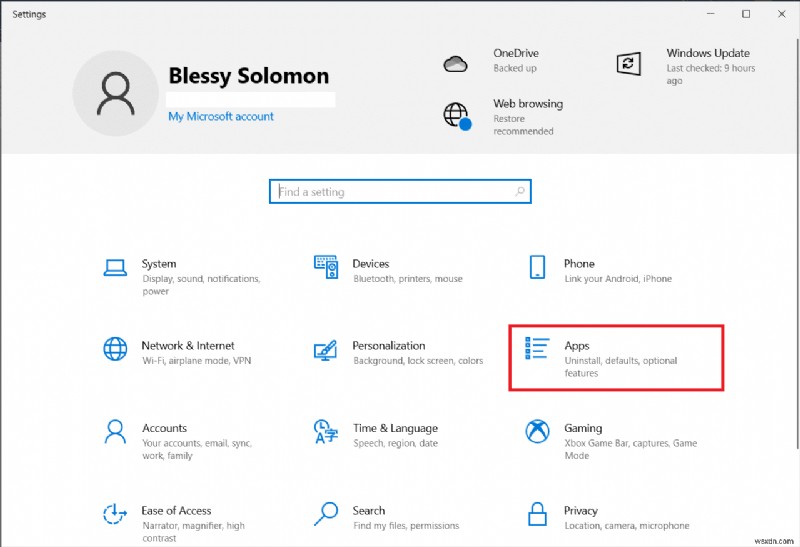Open the Privacy lock icon

point(538,513)
